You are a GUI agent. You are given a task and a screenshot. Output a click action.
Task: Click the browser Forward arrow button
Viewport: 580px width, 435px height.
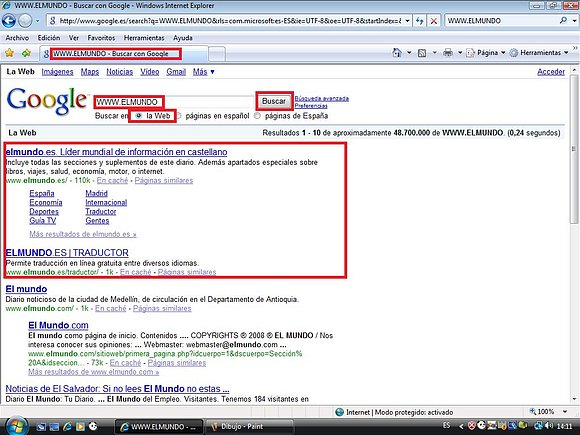point(25,21)
